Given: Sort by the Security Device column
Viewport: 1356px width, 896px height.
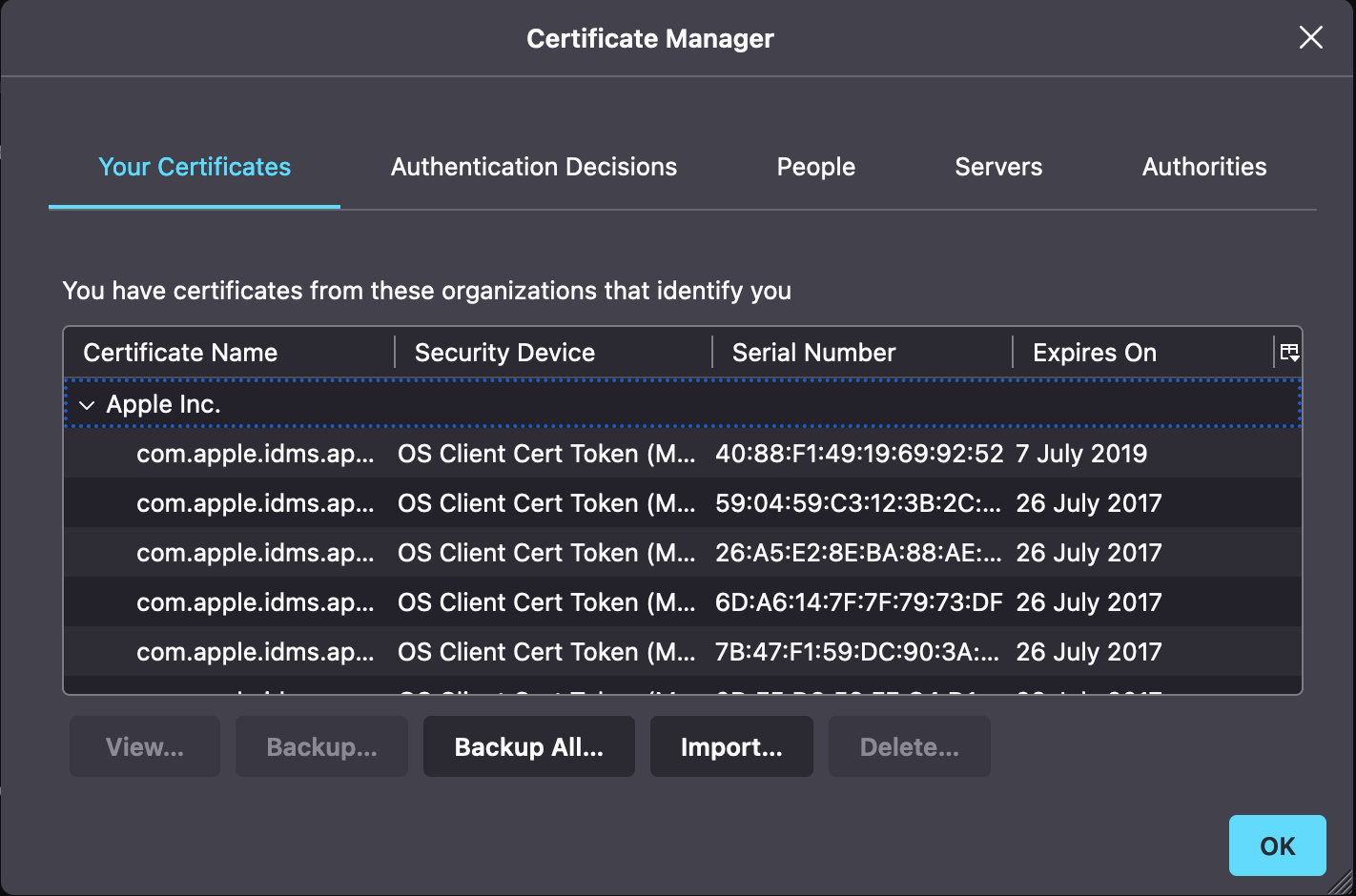Looking at the screenshot, I should [x=503, y=352].
